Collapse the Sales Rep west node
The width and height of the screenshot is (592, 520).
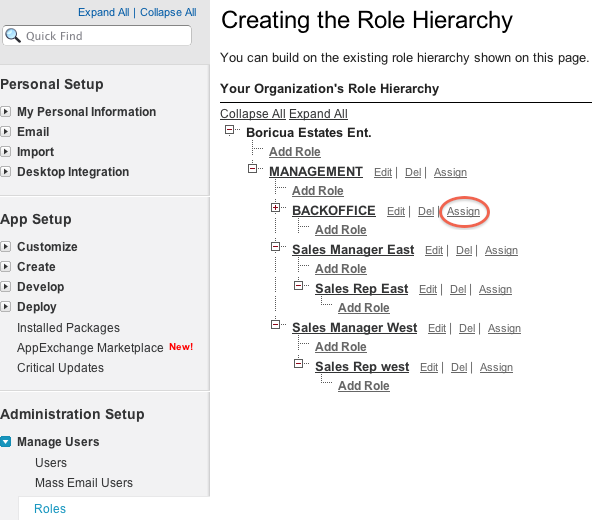298,363
